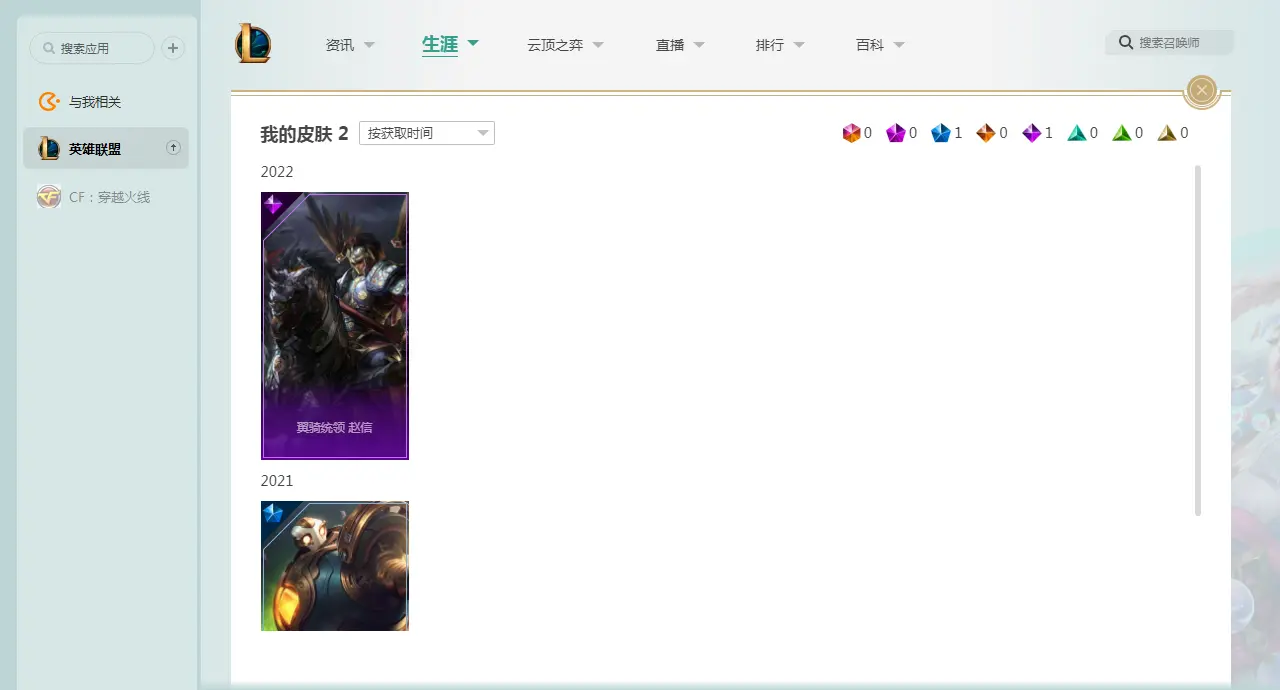Open the 2021 skin thumbnail
Image resolution: width=1280 pixels, height=690 pixels.
tap(335, 566)
